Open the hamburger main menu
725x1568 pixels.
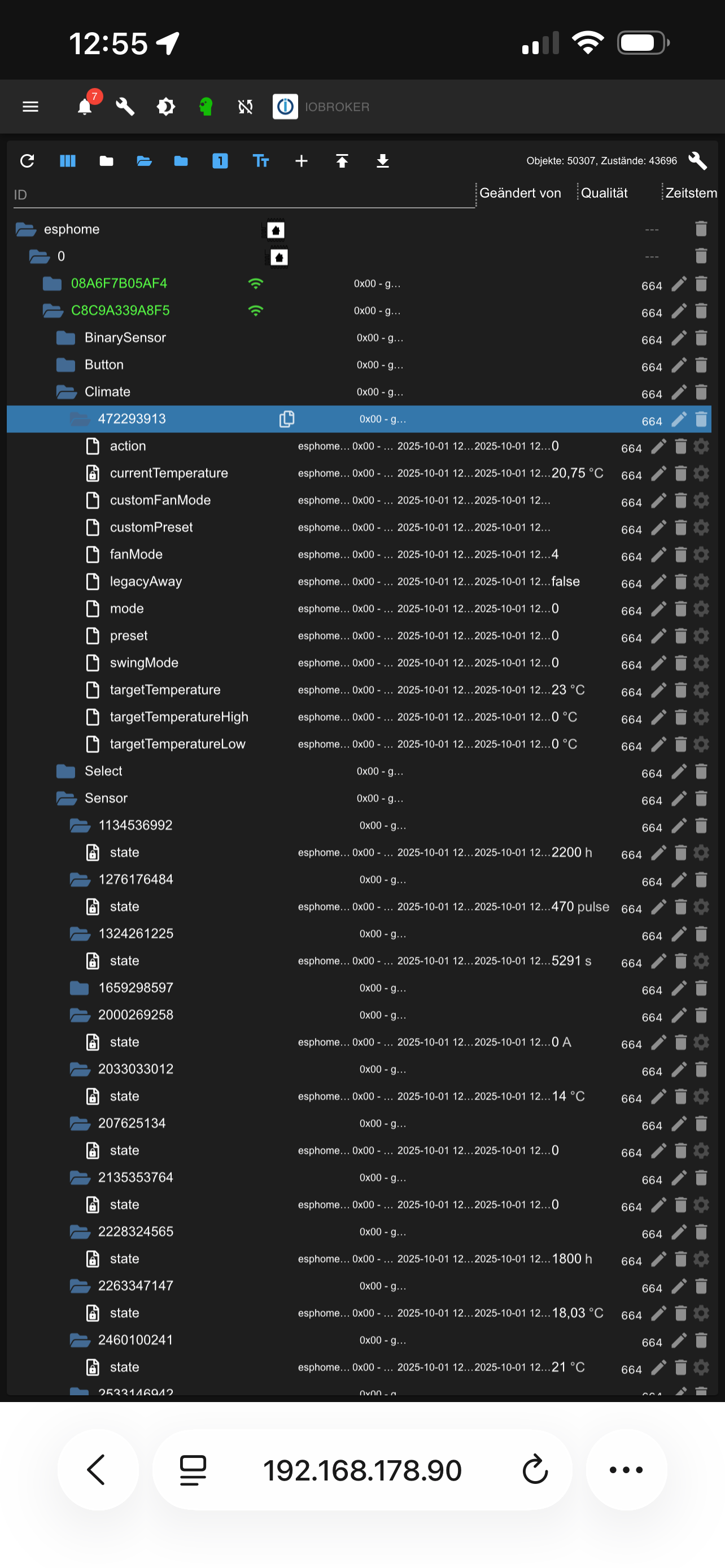[x=30, y=107]
